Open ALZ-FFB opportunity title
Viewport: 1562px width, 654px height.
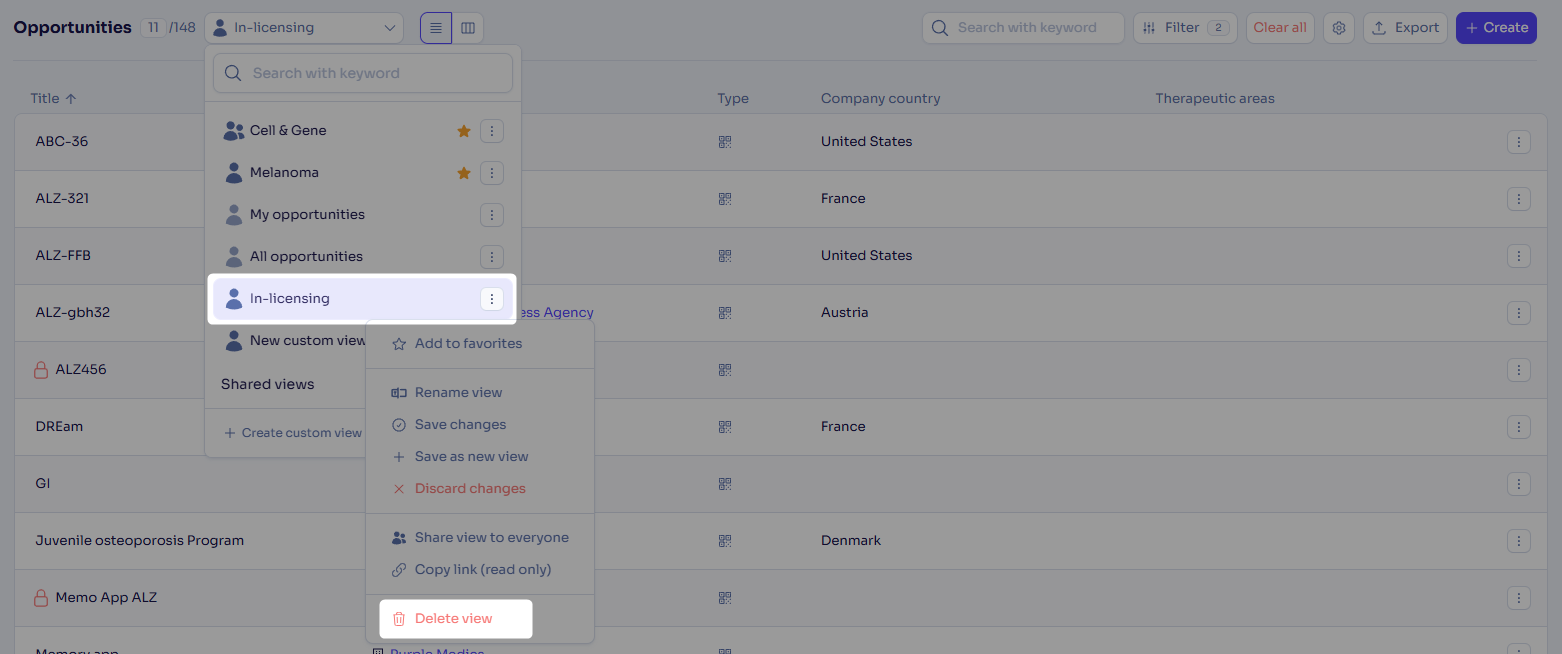pyautogui.click(x=63, y=256)
